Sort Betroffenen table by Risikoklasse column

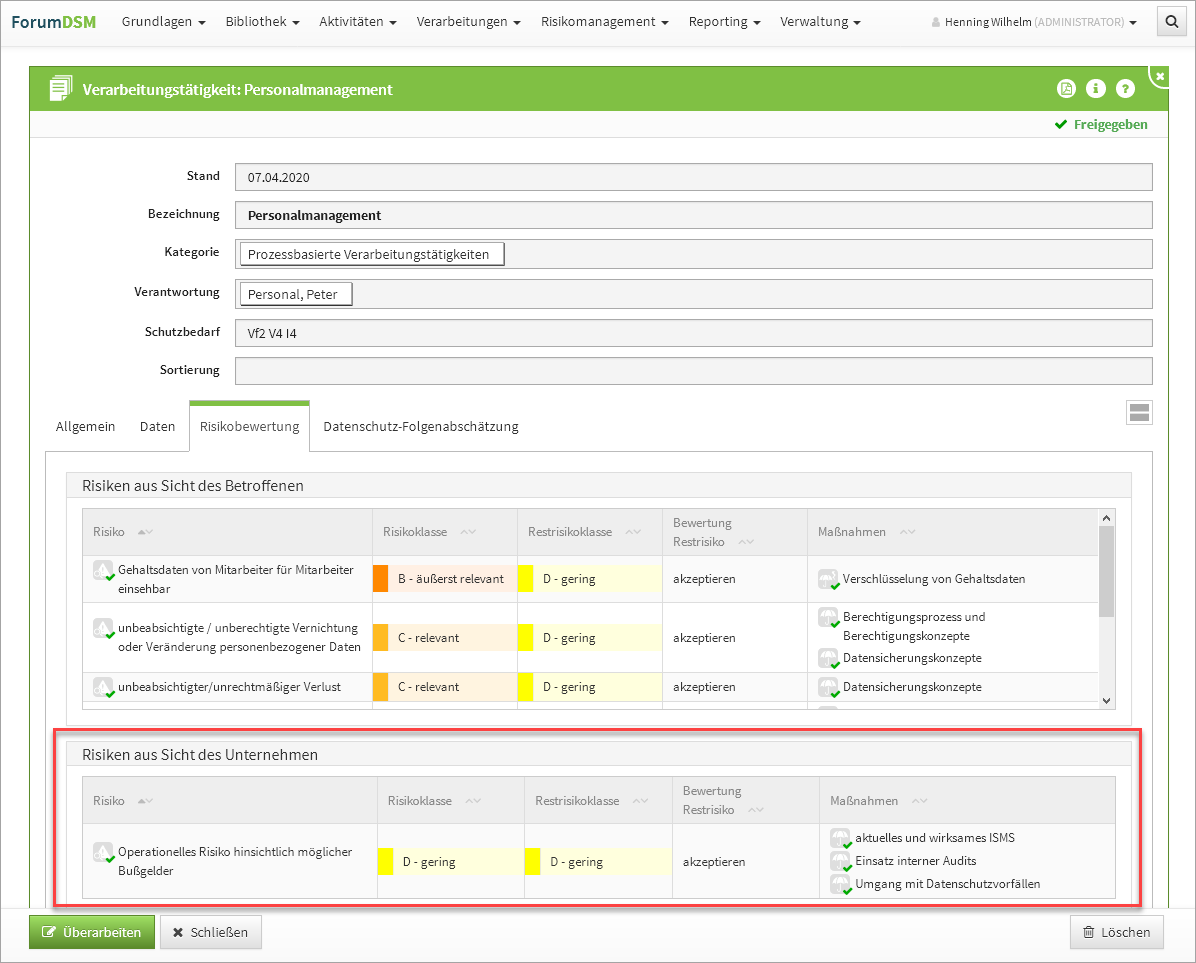pos(467,532)
